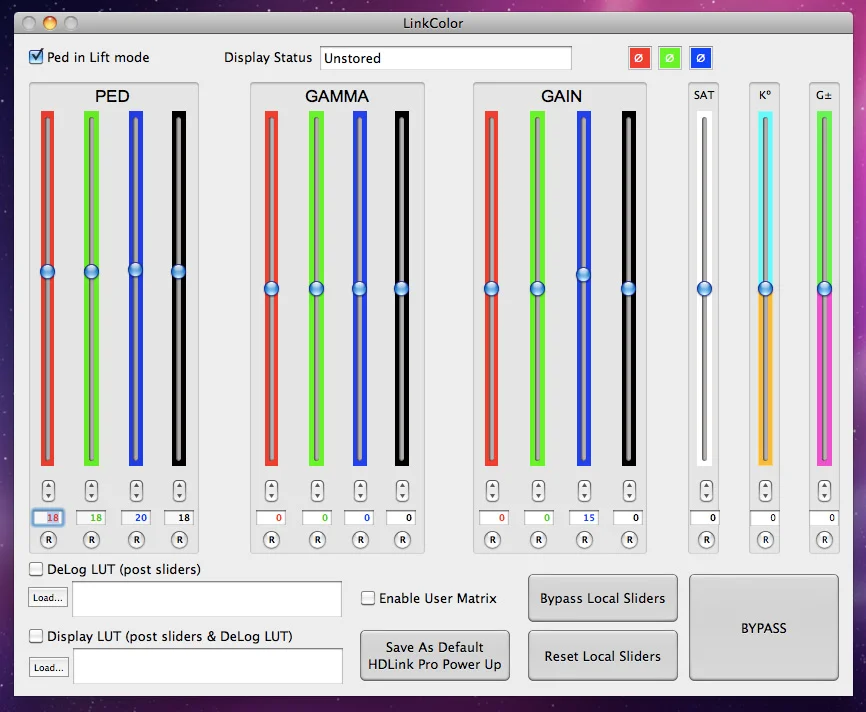Enable the DeLog LUT checkbox
The image size is (866, 712).
[x=36, y=569]
